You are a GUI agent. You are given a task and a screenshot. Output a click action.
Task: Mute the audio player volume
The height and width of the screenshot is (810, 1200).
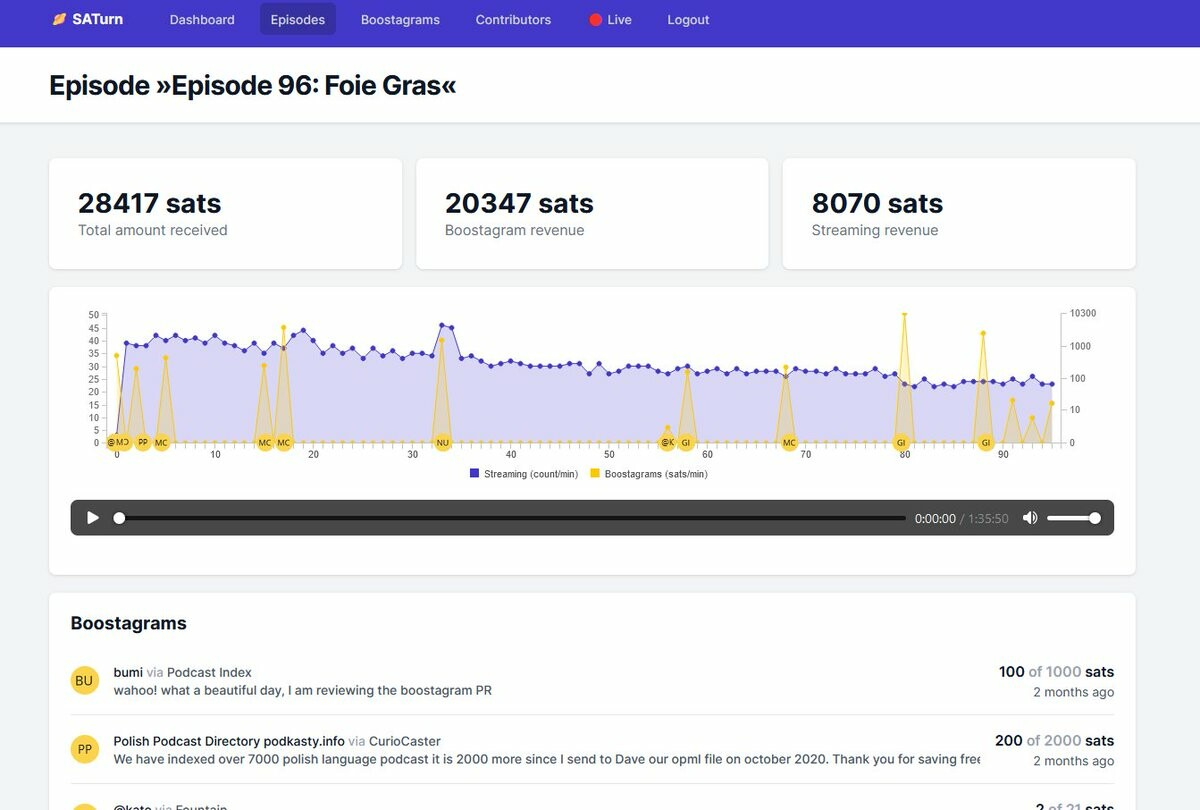(1030, 518)
